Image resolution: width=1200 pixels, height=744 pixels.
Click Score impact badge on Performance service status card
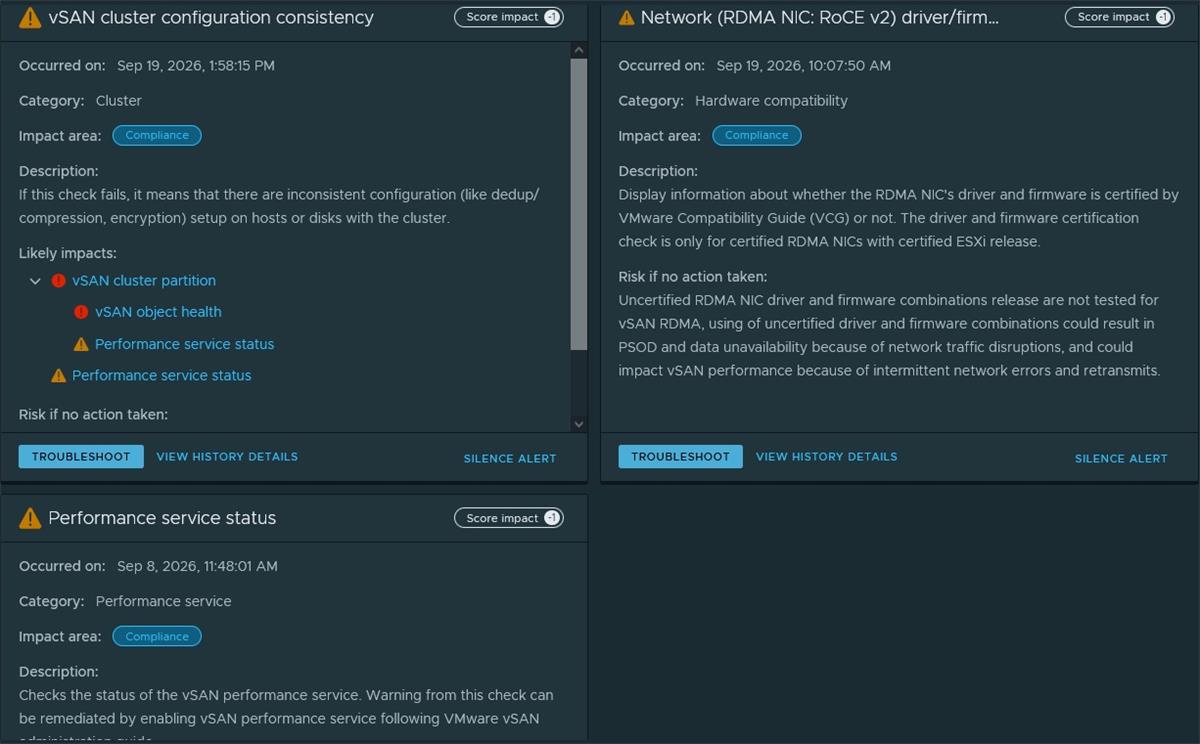[x=509, y=518]
